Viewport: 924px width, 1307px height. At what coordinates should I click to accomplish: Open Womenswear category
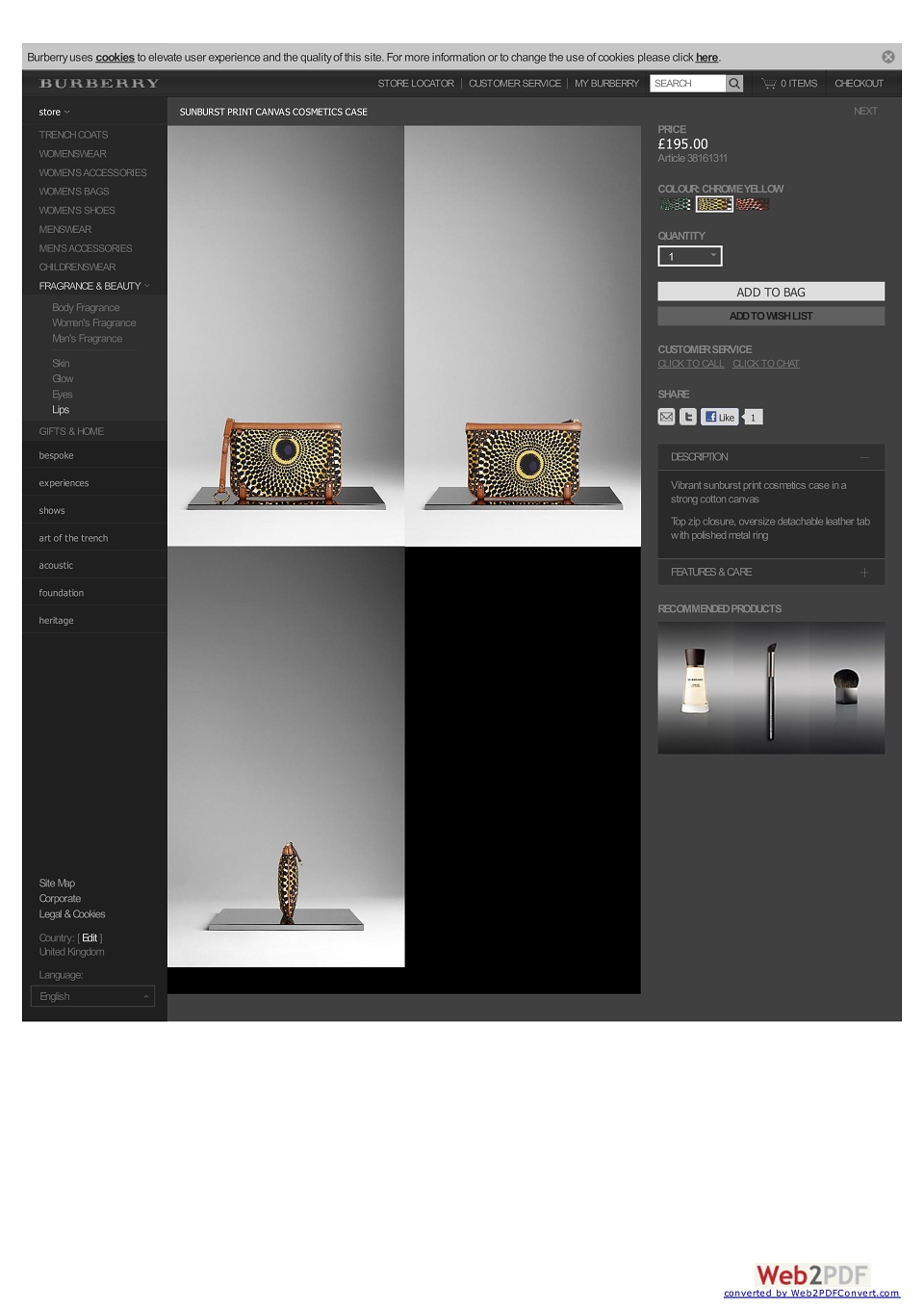click(x=72, y=154)
